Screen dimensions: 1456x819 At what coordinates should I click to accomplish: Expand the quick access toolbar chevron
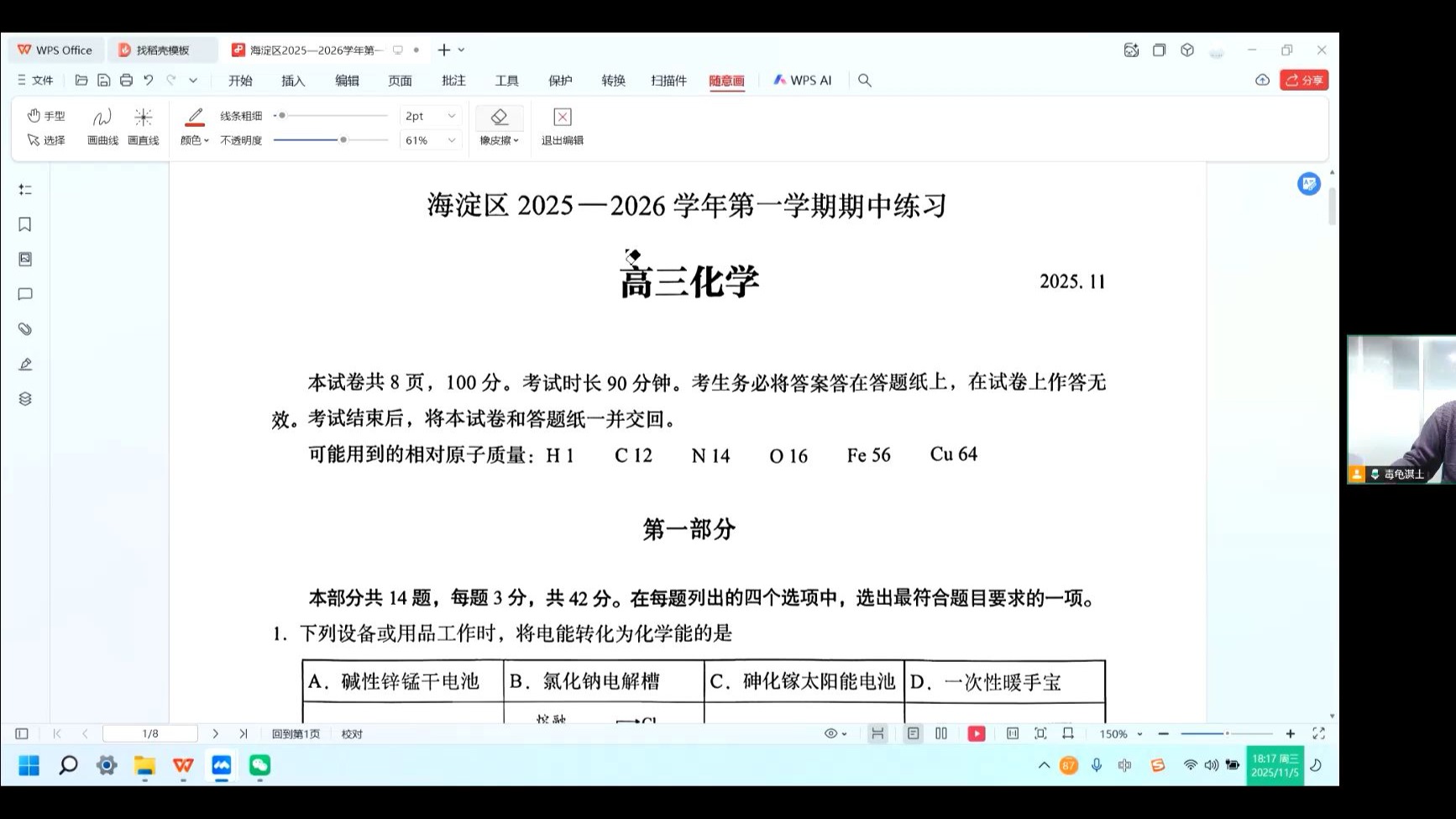pos(193,81)
